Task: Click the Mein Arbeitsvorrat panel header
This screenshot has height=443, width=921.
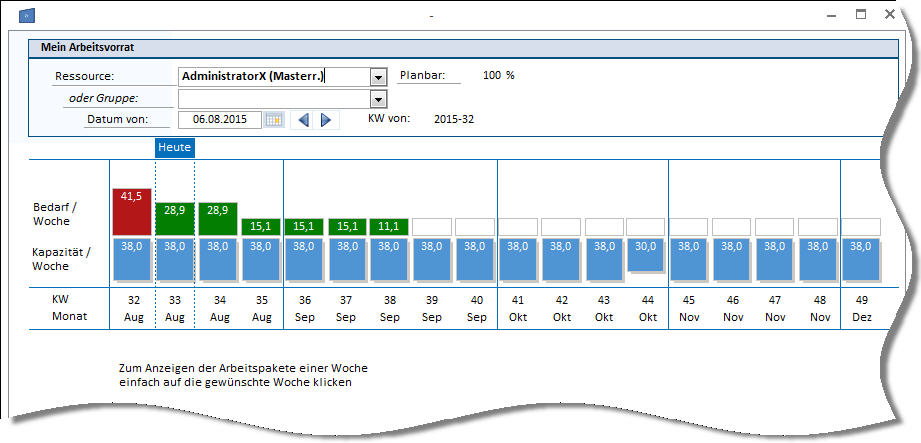Action: [x=463, y=48]
